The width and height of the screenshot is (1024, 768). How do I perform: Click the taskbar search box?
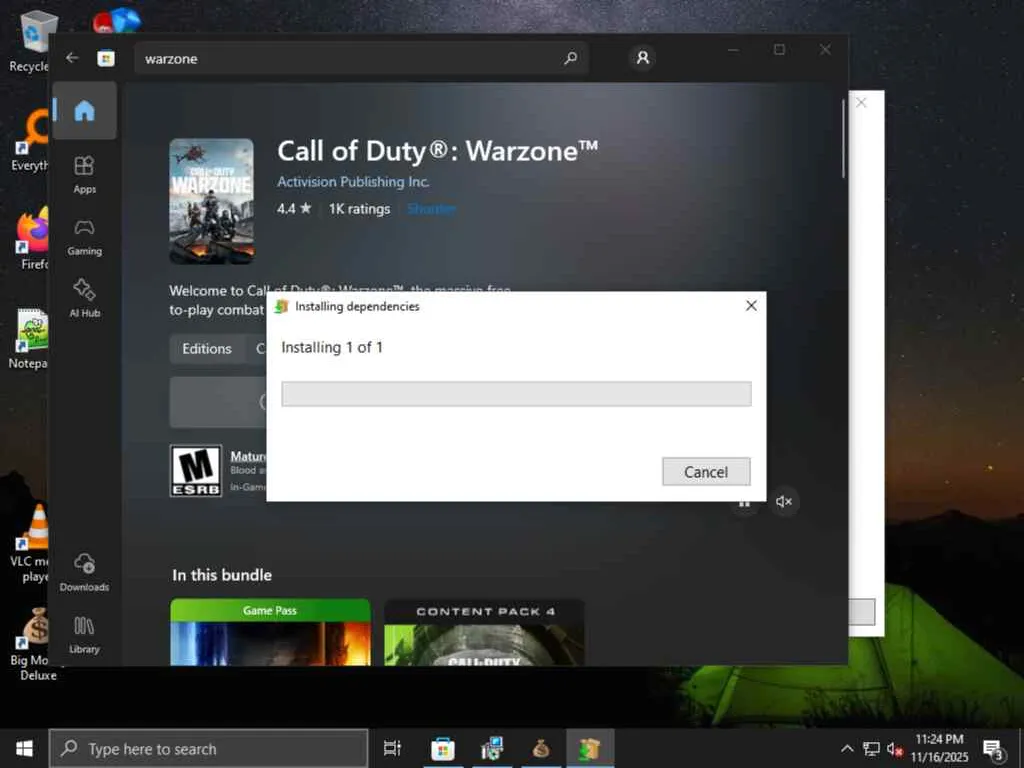pos(209,748)
